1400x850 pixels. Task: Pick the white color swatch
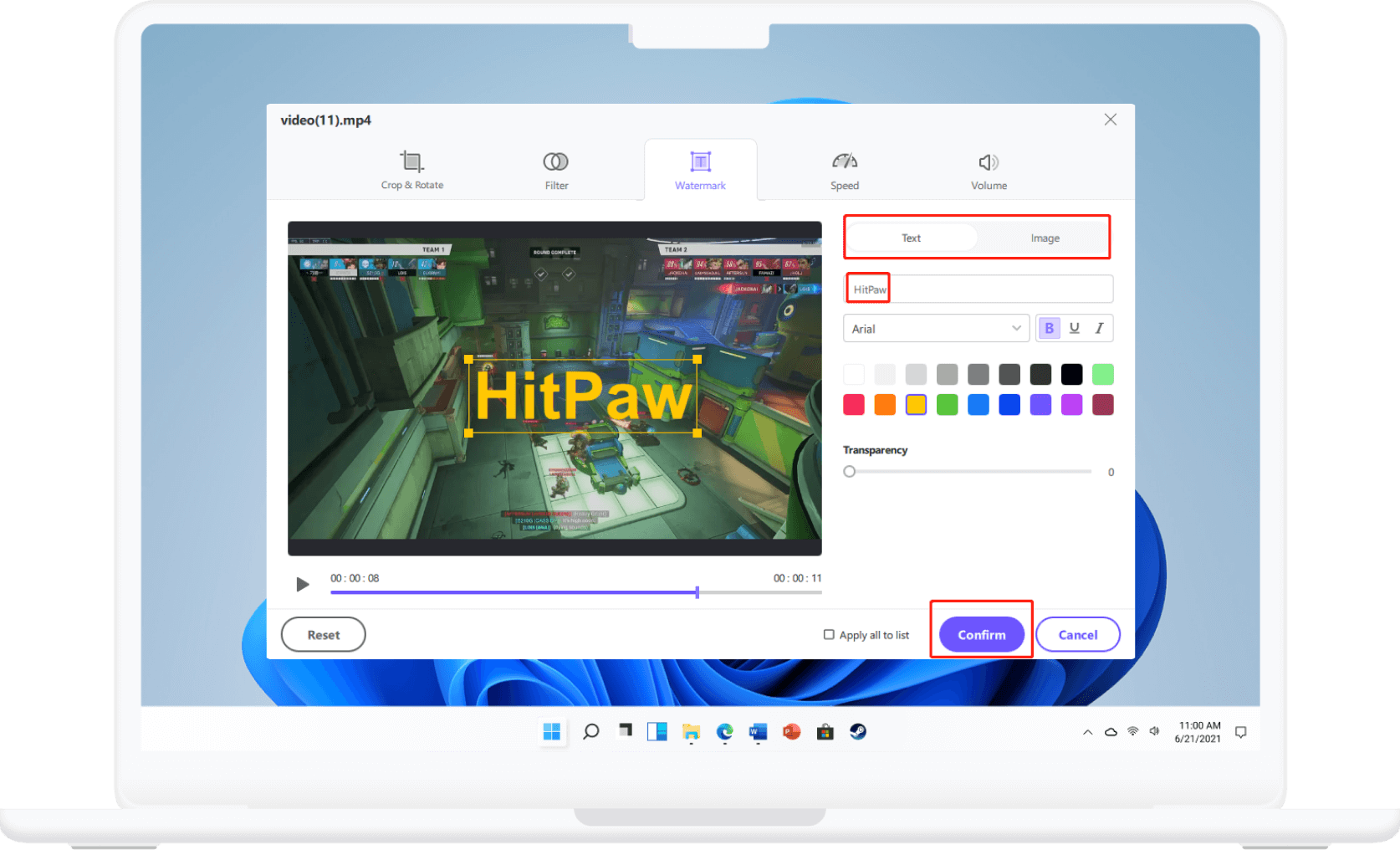(854, 374)
